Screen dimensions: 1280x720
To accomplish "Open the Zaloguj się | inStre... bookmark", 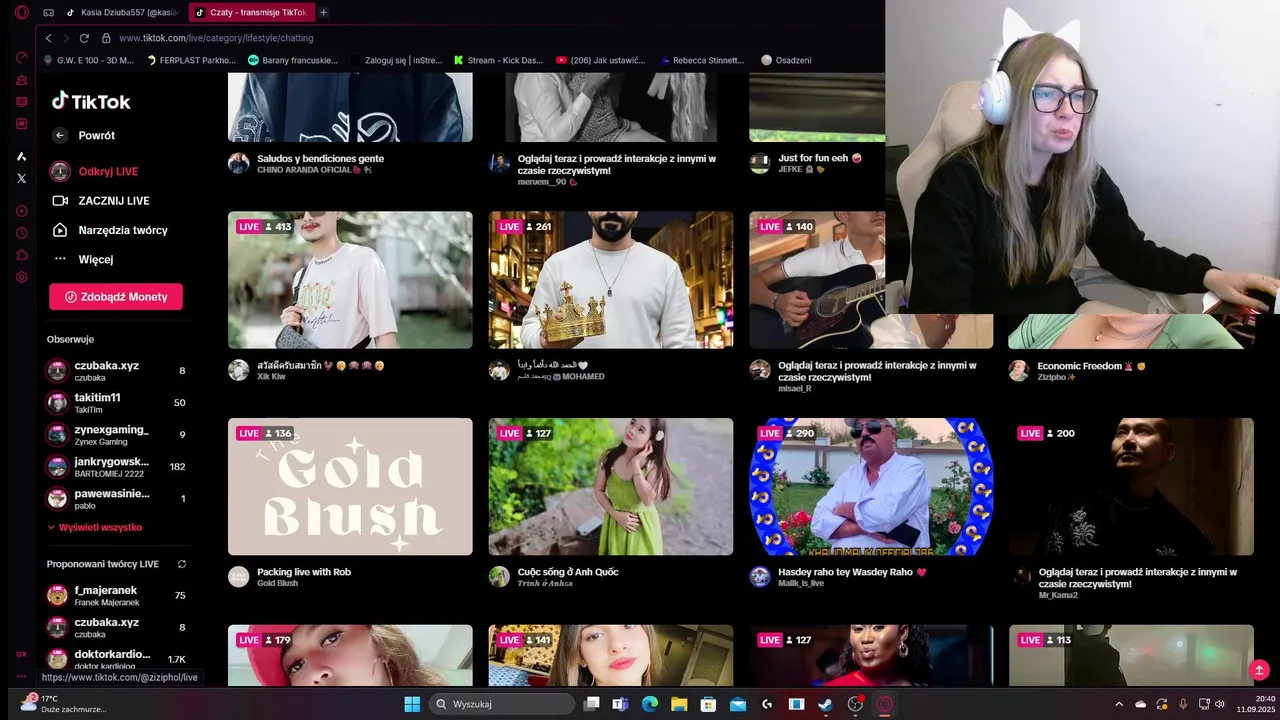I will tap(397, 60).
